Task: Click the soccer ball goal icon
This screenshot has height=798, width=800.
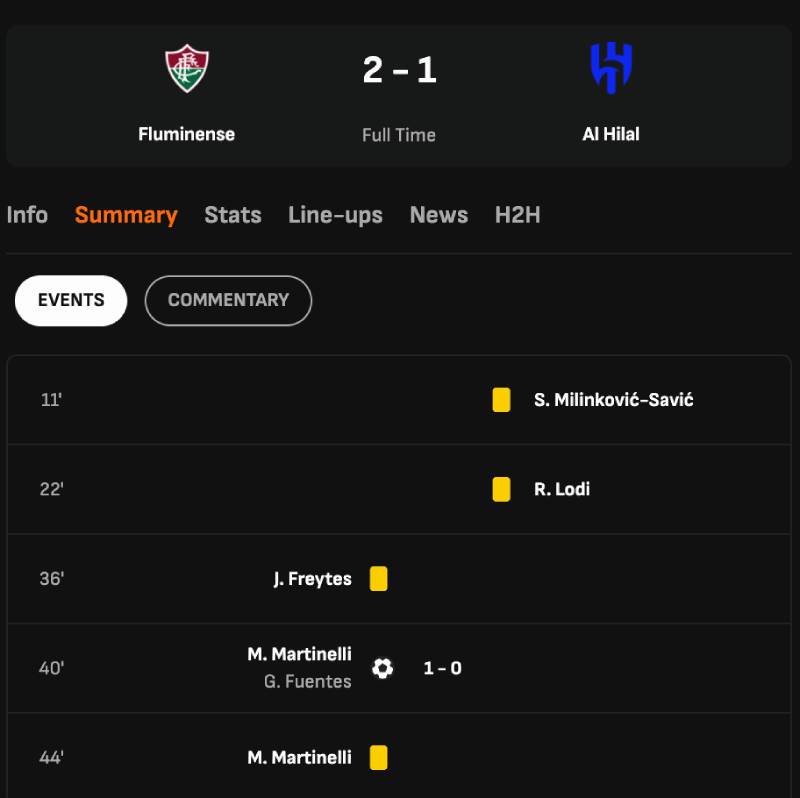Action: 382,668
